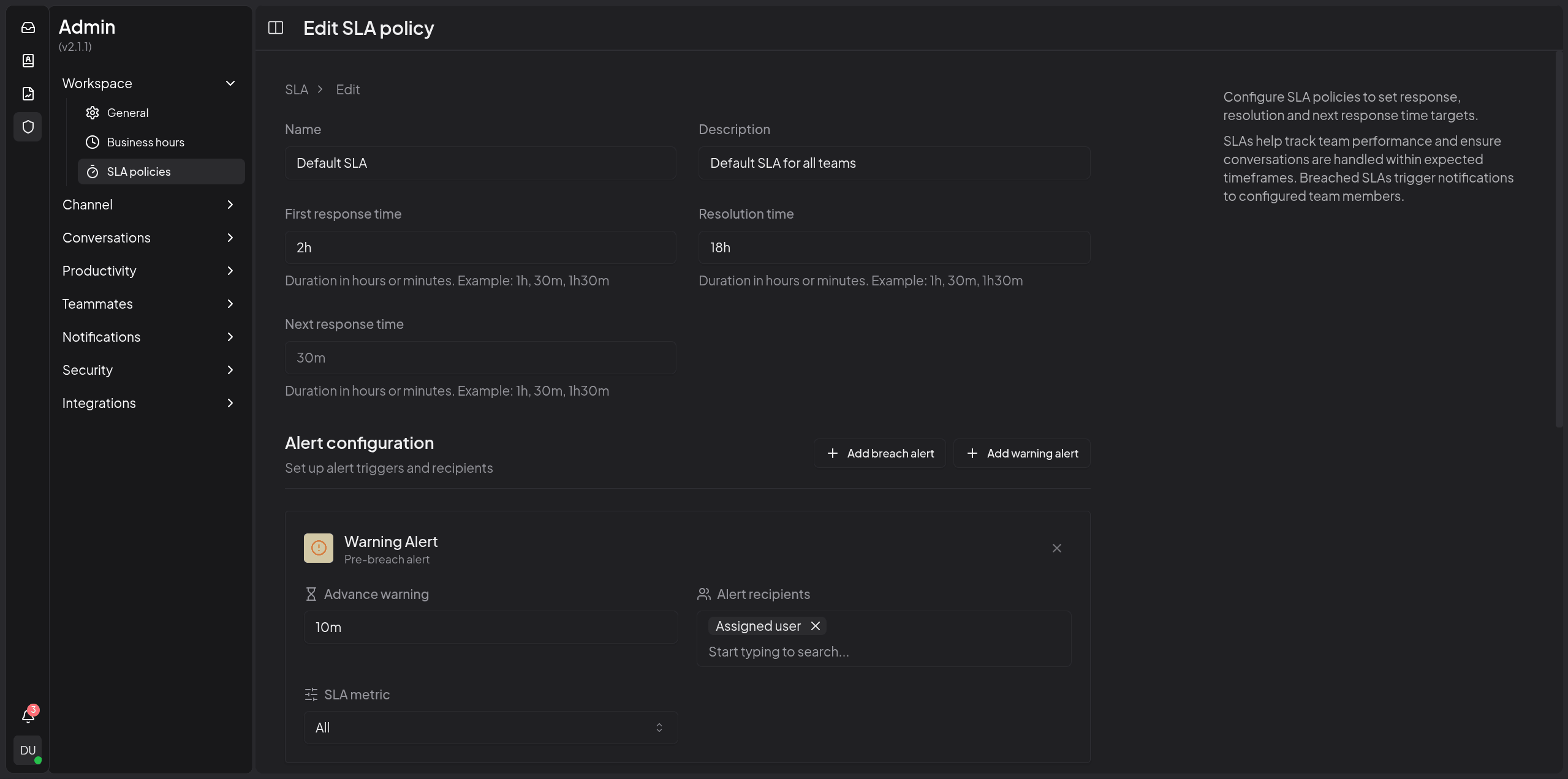Collapse the Workspace section
This screenshot has width=1568, height=779.
tap(230, 83)
